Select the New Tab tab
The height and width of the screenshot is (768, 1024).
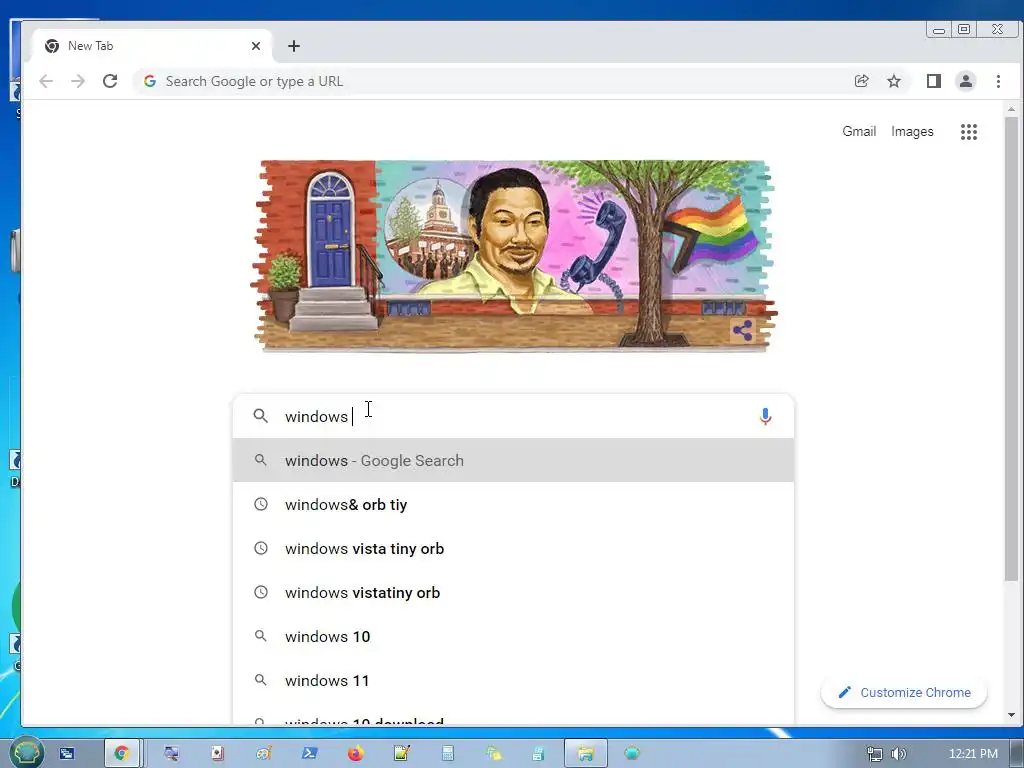(x=152, y=46)
